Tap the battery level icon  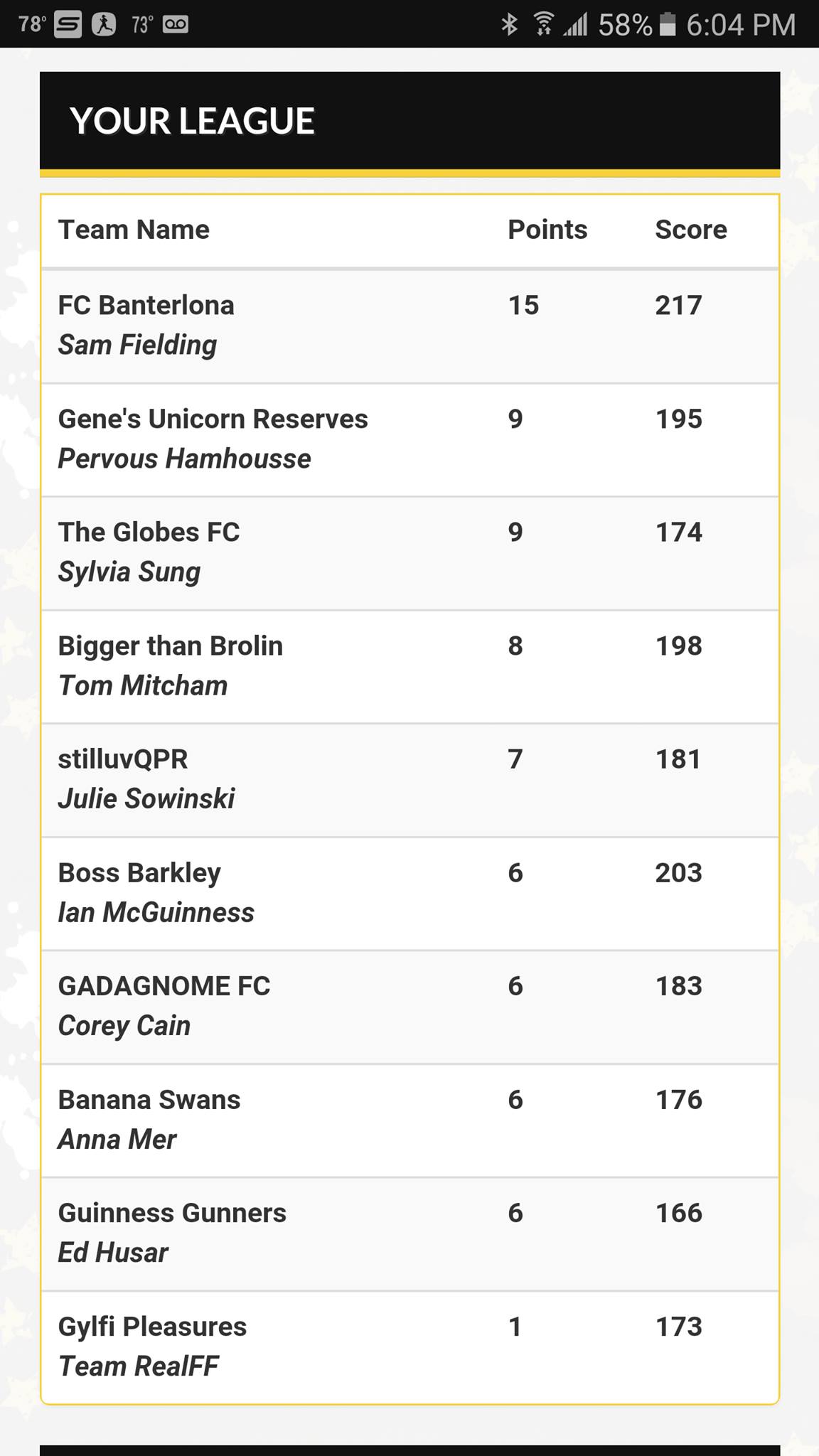(x=668, y=24)
